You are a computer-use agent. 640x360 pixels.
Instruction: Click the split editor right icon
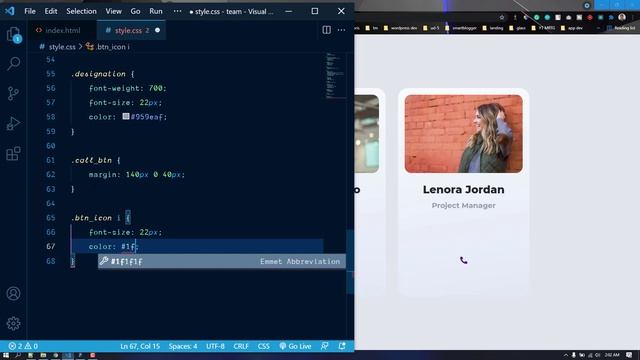click(327, 30)
